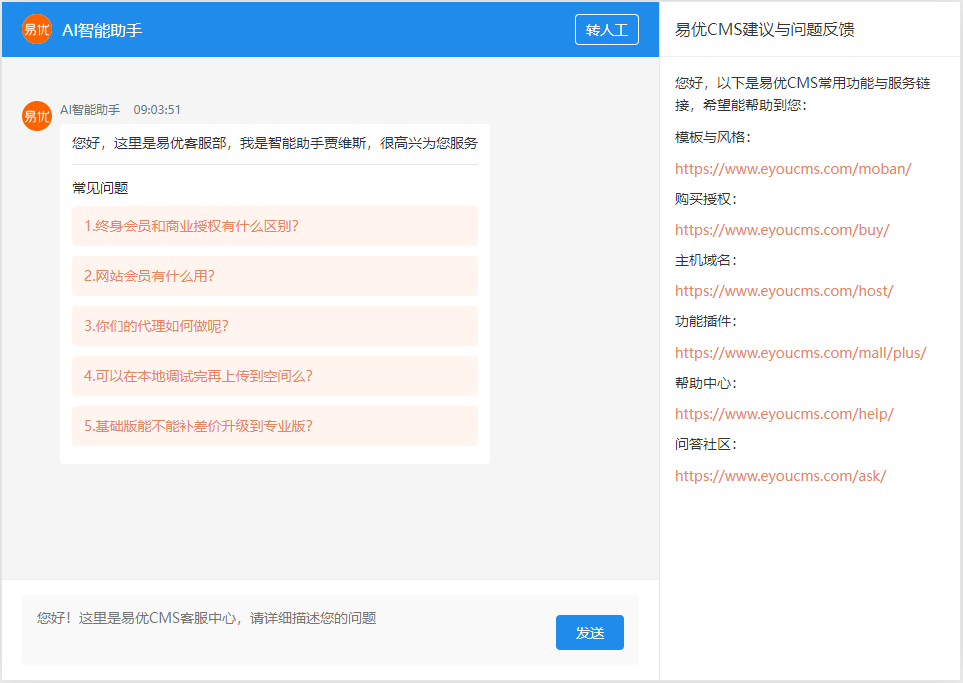Click the 易优CMS建议与问题反馈 panel title
The width and height of the screenshot is (963, 683).
tap(764, 29)
